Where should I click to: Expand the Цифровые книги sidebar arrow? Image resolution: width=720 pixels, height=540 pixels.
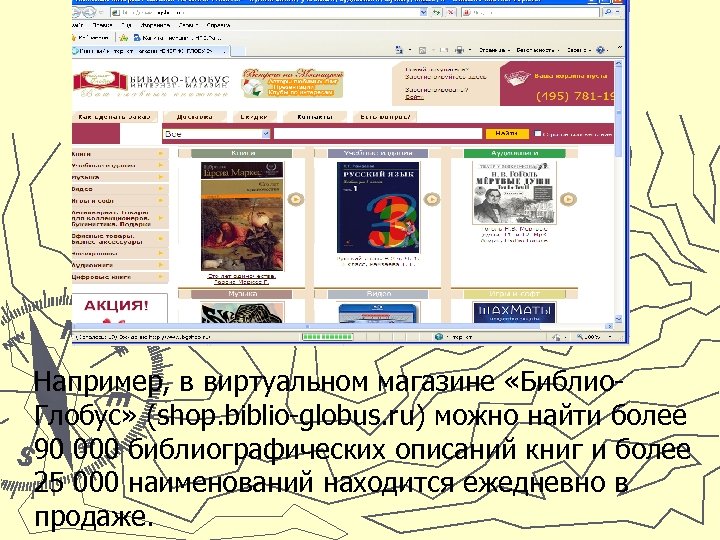pos(161,277)
